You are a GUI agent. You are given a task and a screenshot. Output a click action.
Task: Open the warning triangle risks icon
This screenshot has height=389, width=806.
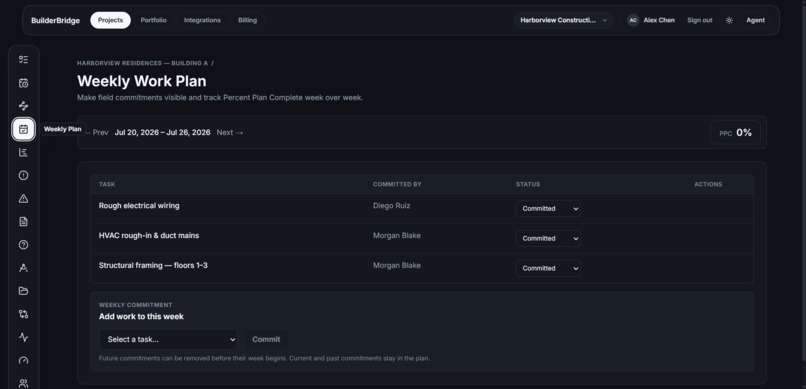(x=23, y=198)
